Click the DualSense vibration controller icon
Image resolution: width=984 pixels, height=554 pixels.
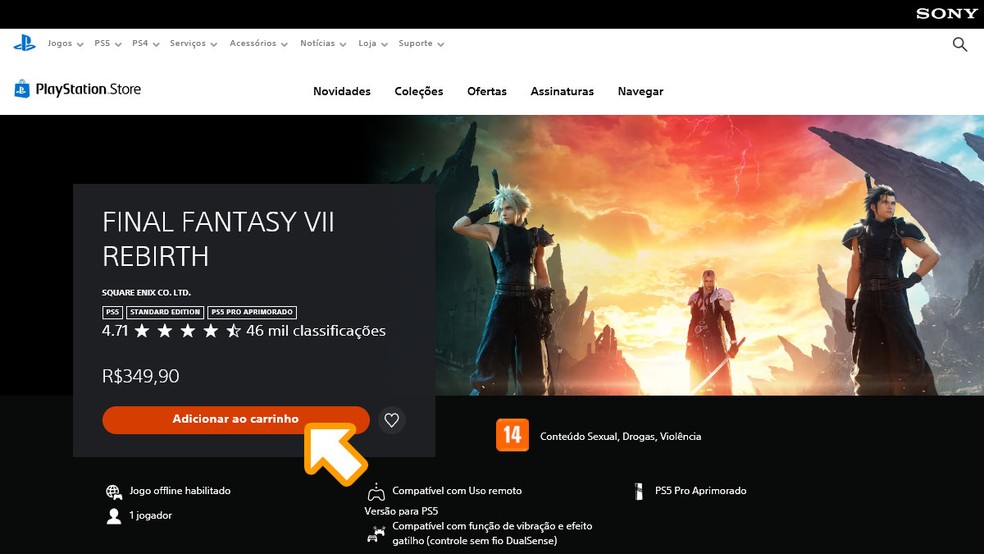(x=376, y=534)
